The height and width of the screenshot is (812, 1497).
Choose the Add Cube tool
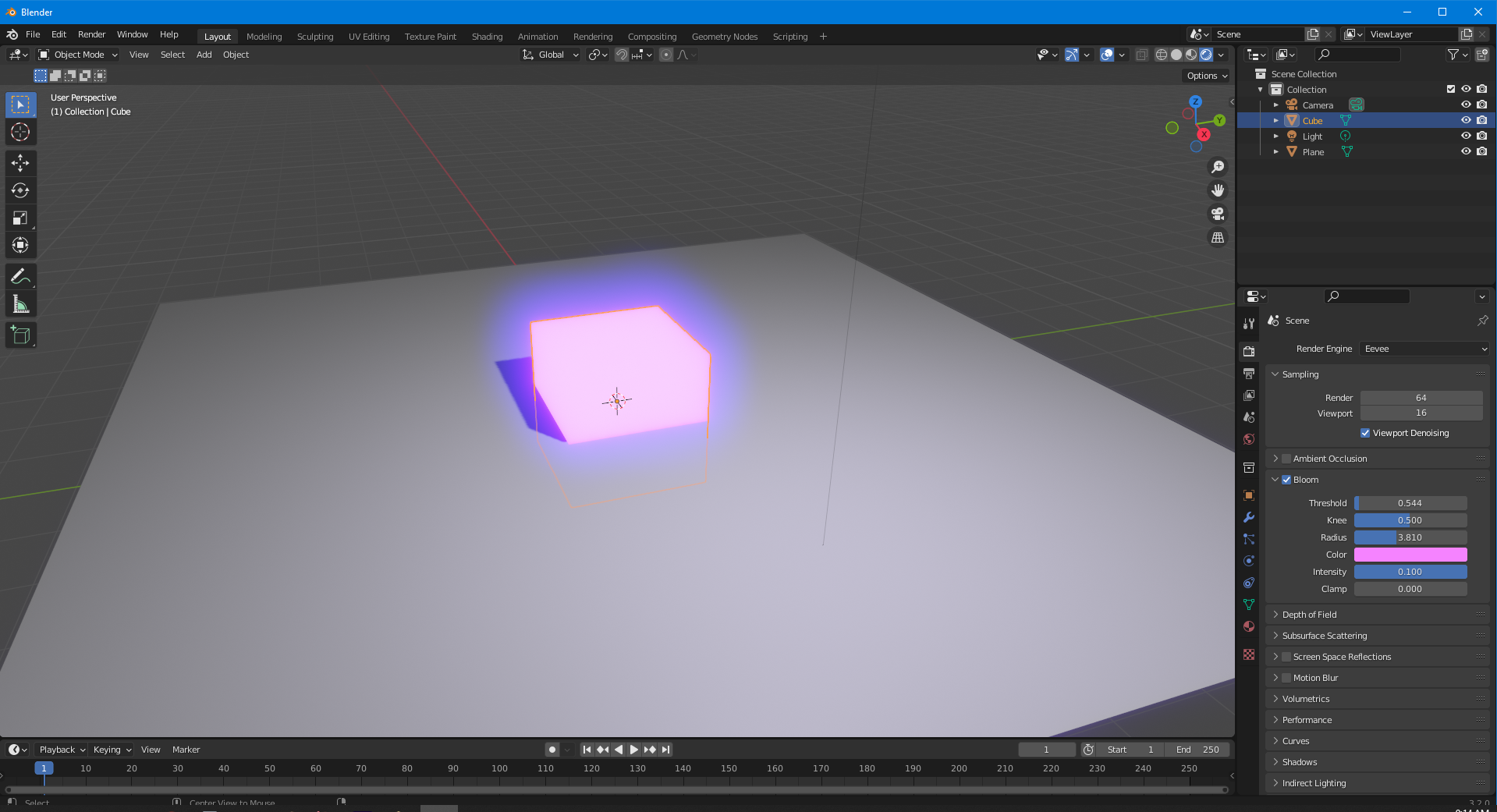[x=20, y=335]
